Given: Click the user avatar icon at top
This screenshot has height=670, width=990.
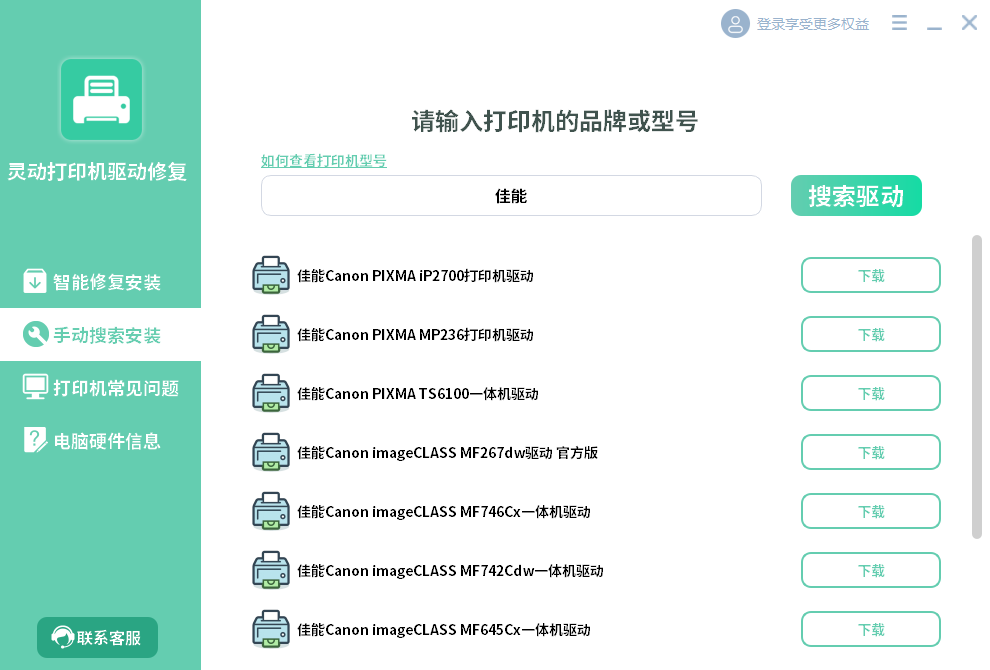Looking at the screenshot, I should pos(735,23).
